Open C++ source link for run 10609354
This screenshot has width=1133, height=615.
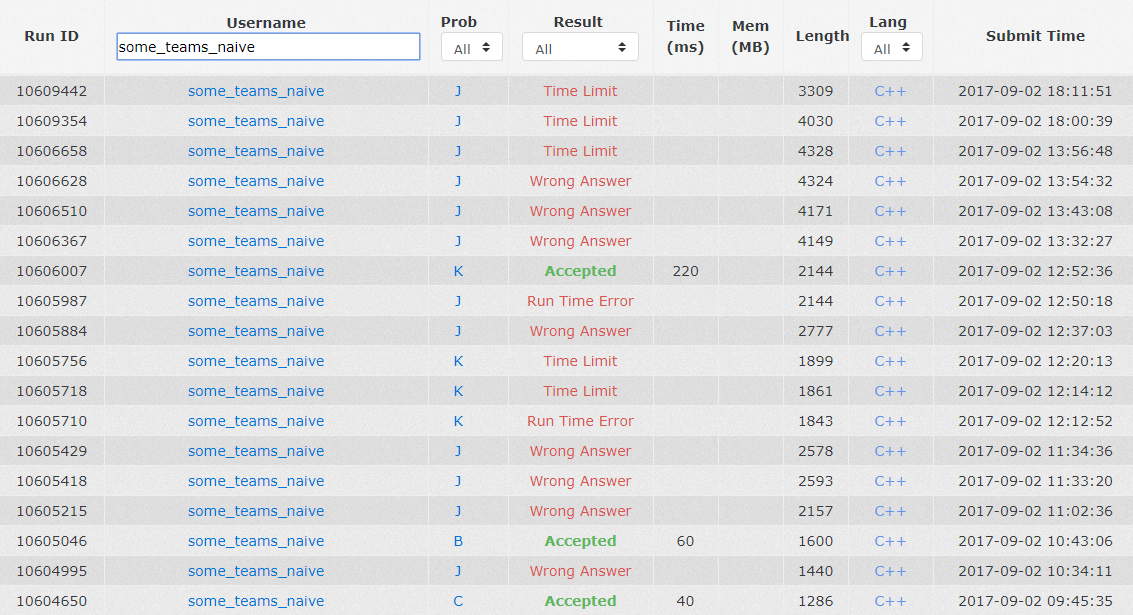(890, 121)
